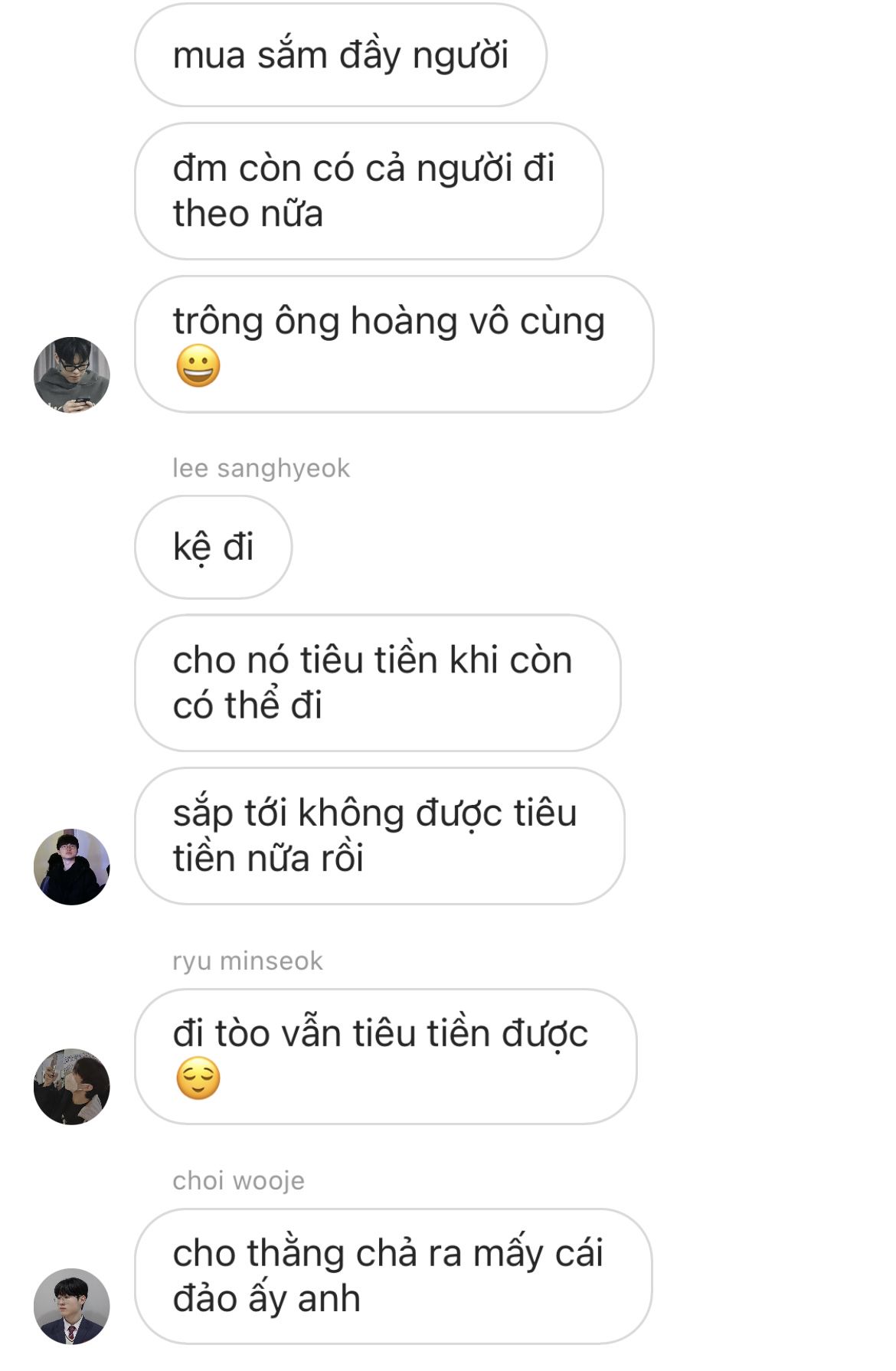Tap message 'đm còn có cả người đi theo nữa'

(369, 191)
